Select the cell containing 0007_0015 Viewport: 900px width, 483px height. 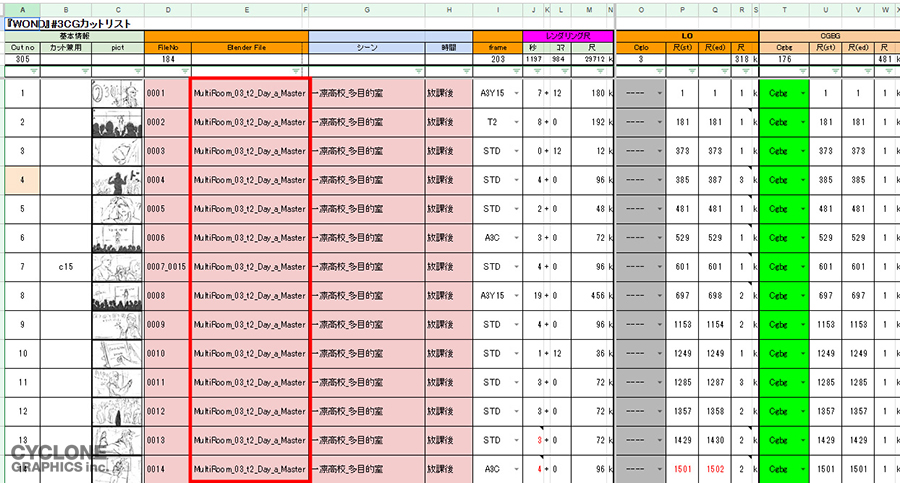click(166, 267)
